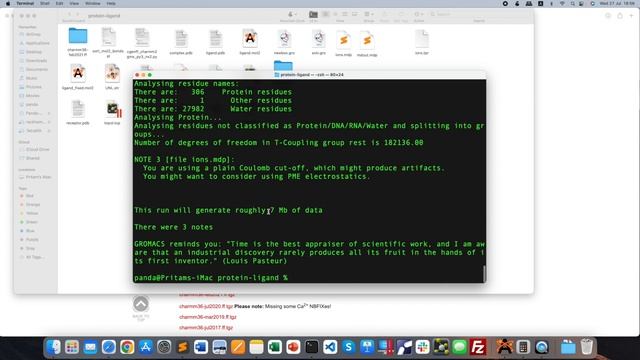This screenshot has height=360, width=640.
Task: Launch Mail from the Dock
Action: pos(90,347)
